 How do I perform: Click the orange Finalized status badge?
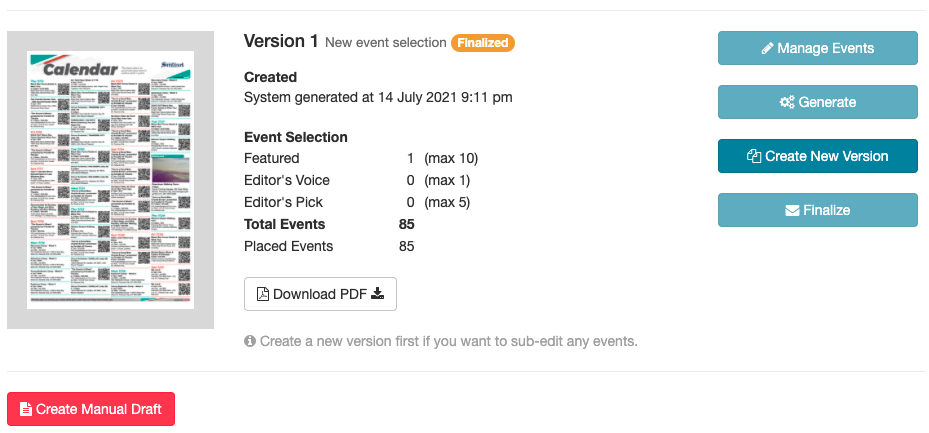click(x=483, y=43)
